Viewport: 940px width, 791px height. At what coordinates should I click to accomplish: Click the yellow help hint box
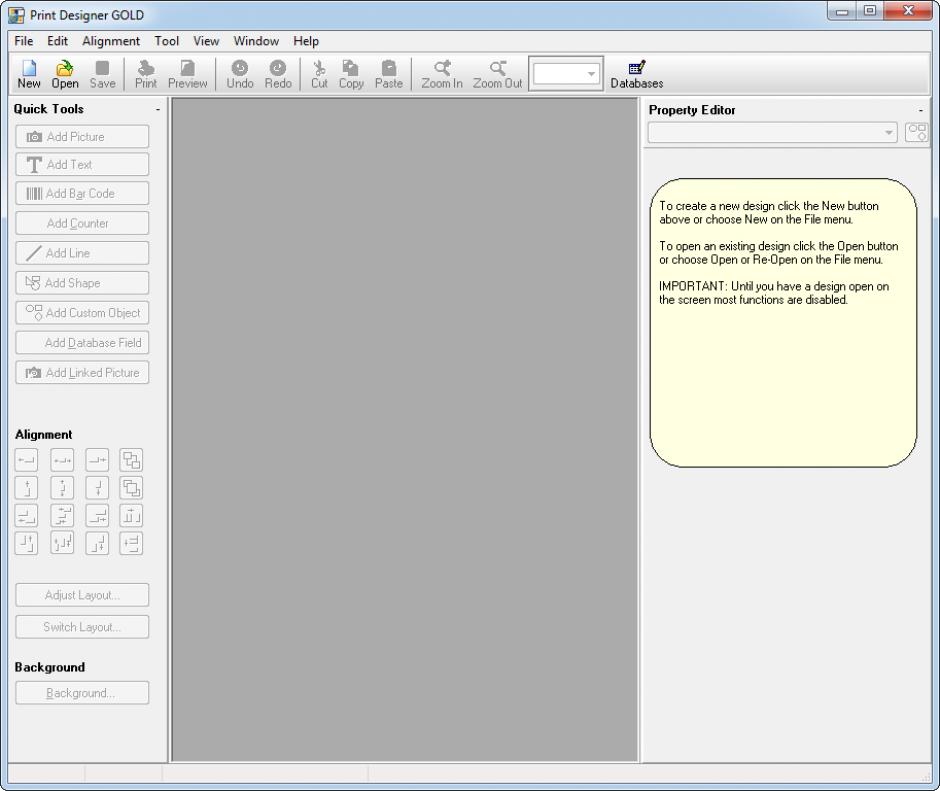click(784, 323)
